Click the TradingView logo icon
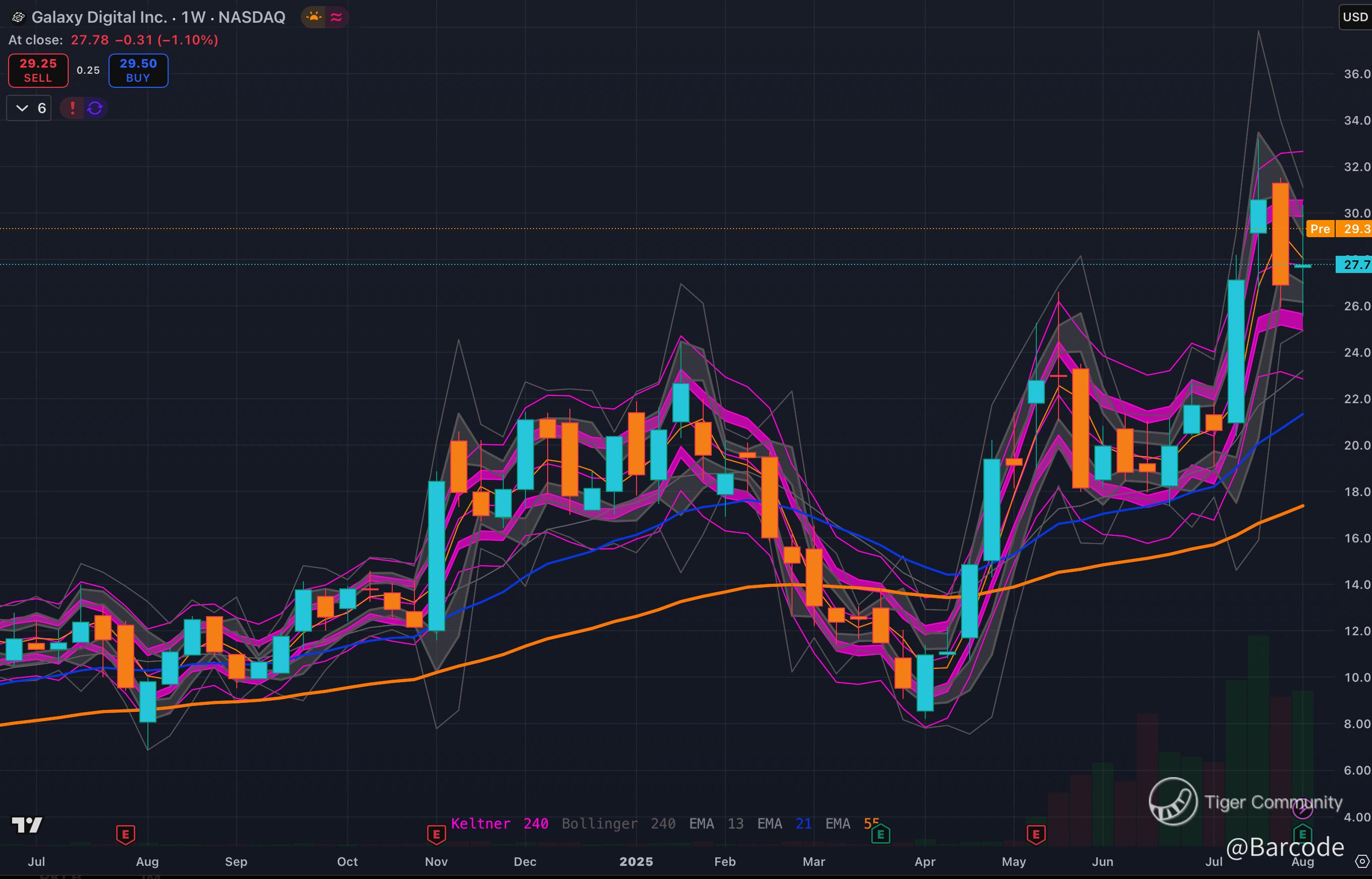This screenshot has height=879, width=1372. (x=27, y=825)
